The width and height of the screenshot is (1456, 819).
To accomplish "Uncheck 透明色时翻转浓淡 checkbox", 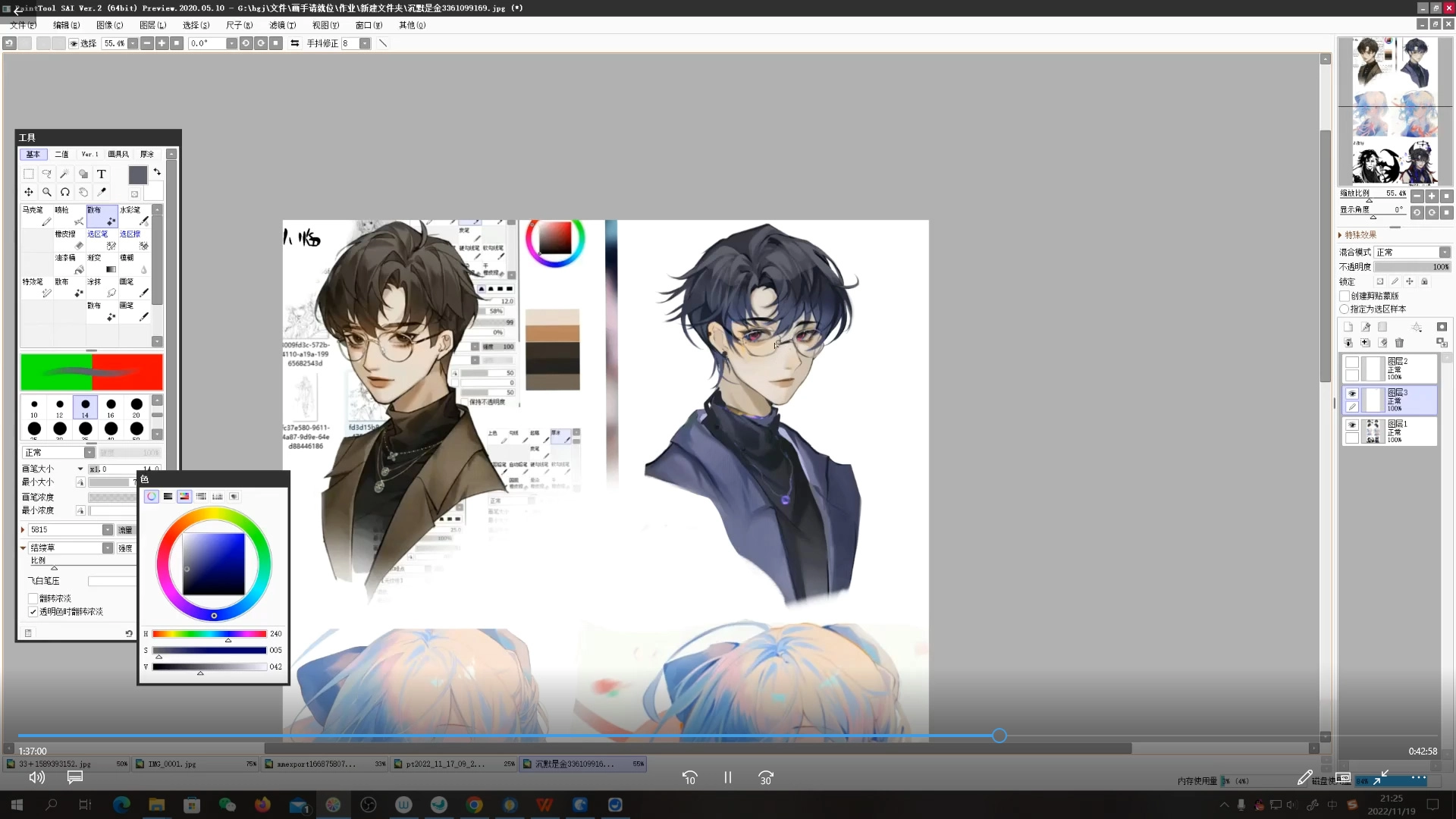I will click(33, 611).
